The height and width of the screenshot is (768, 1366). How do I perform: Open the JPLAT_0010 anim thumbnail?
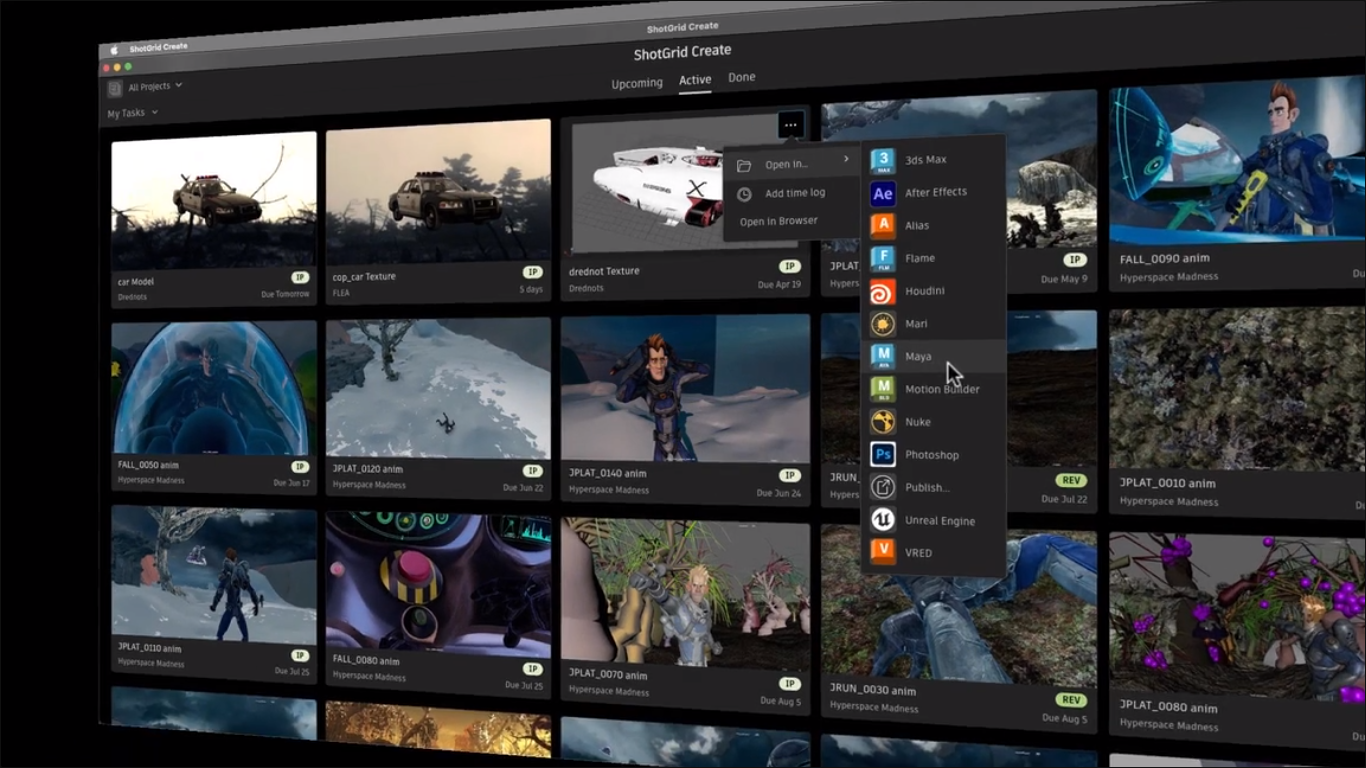1236,389
